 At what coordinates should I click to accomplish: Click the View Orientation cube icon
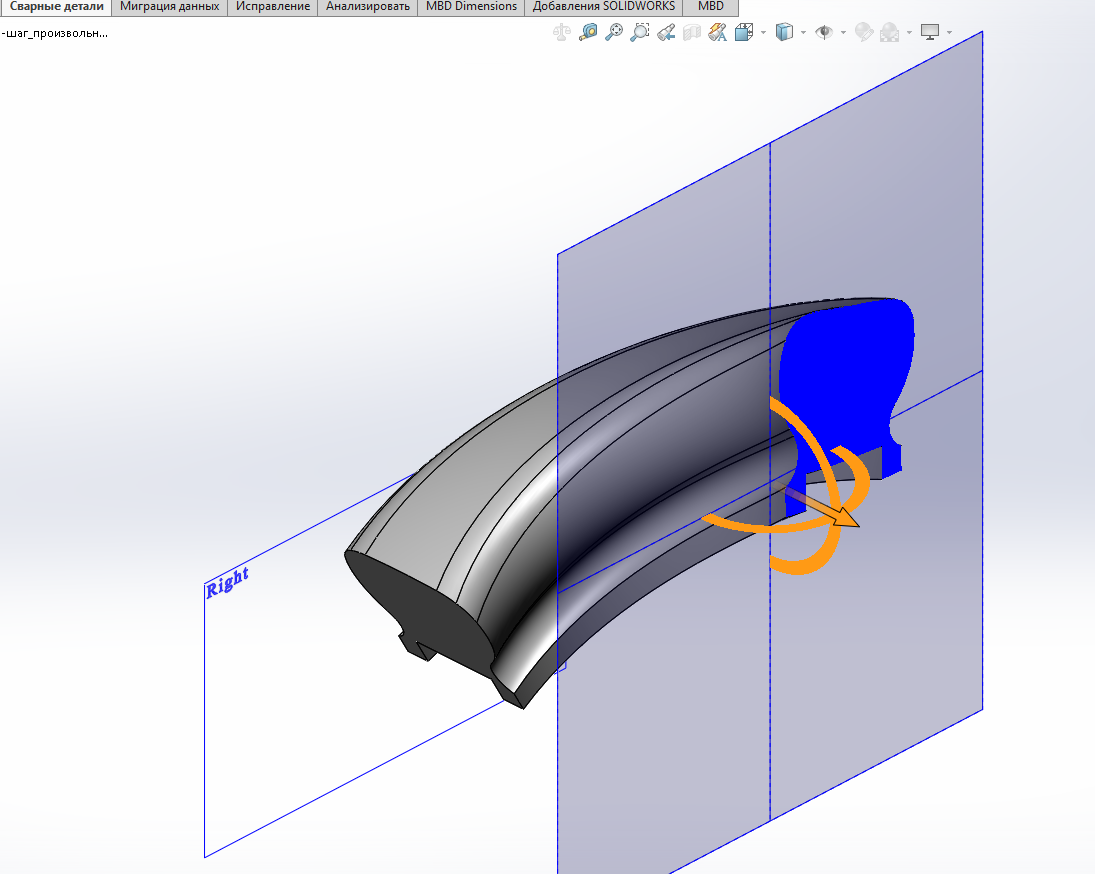click(x=744, y=32)
